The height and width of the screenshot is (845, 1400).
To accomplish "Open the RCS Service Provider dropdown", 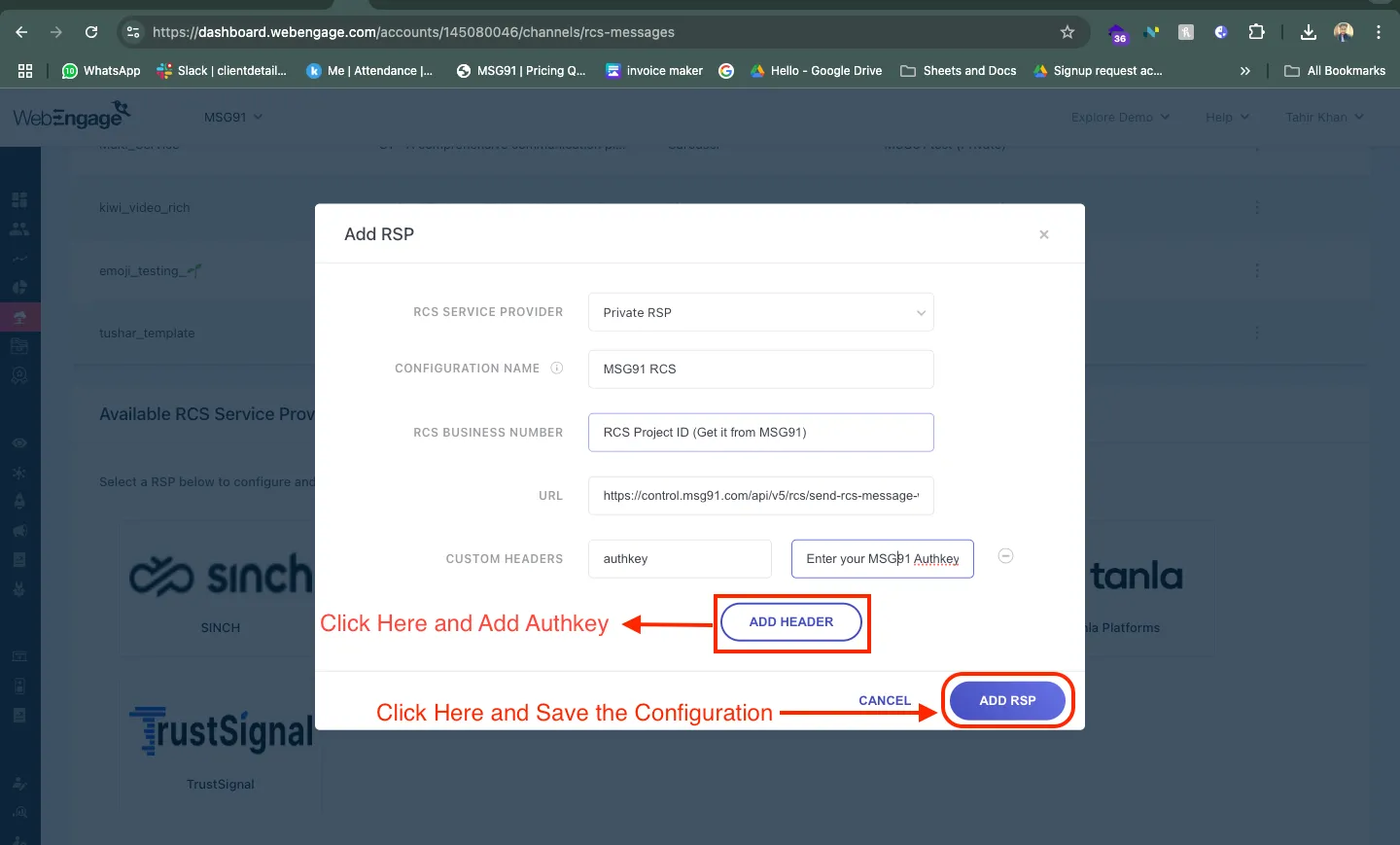I will 760,312.
